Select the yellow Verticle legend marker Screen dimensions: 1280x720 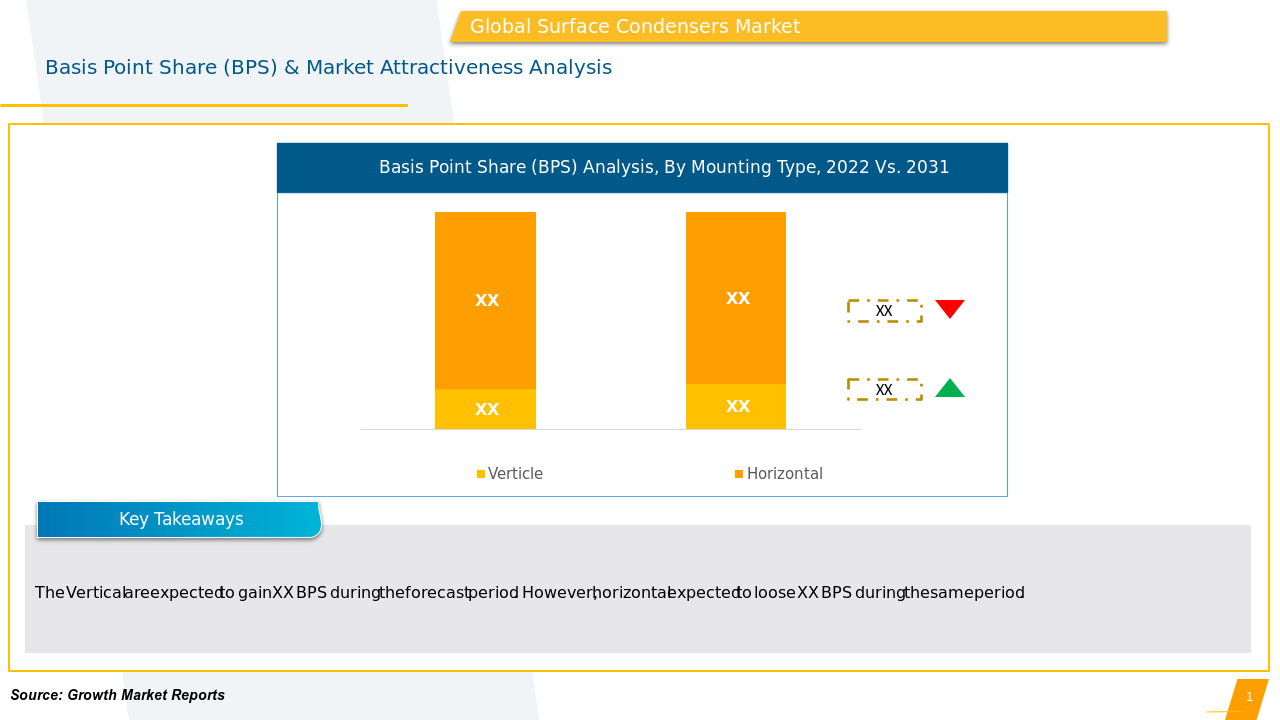click(481, 474)
